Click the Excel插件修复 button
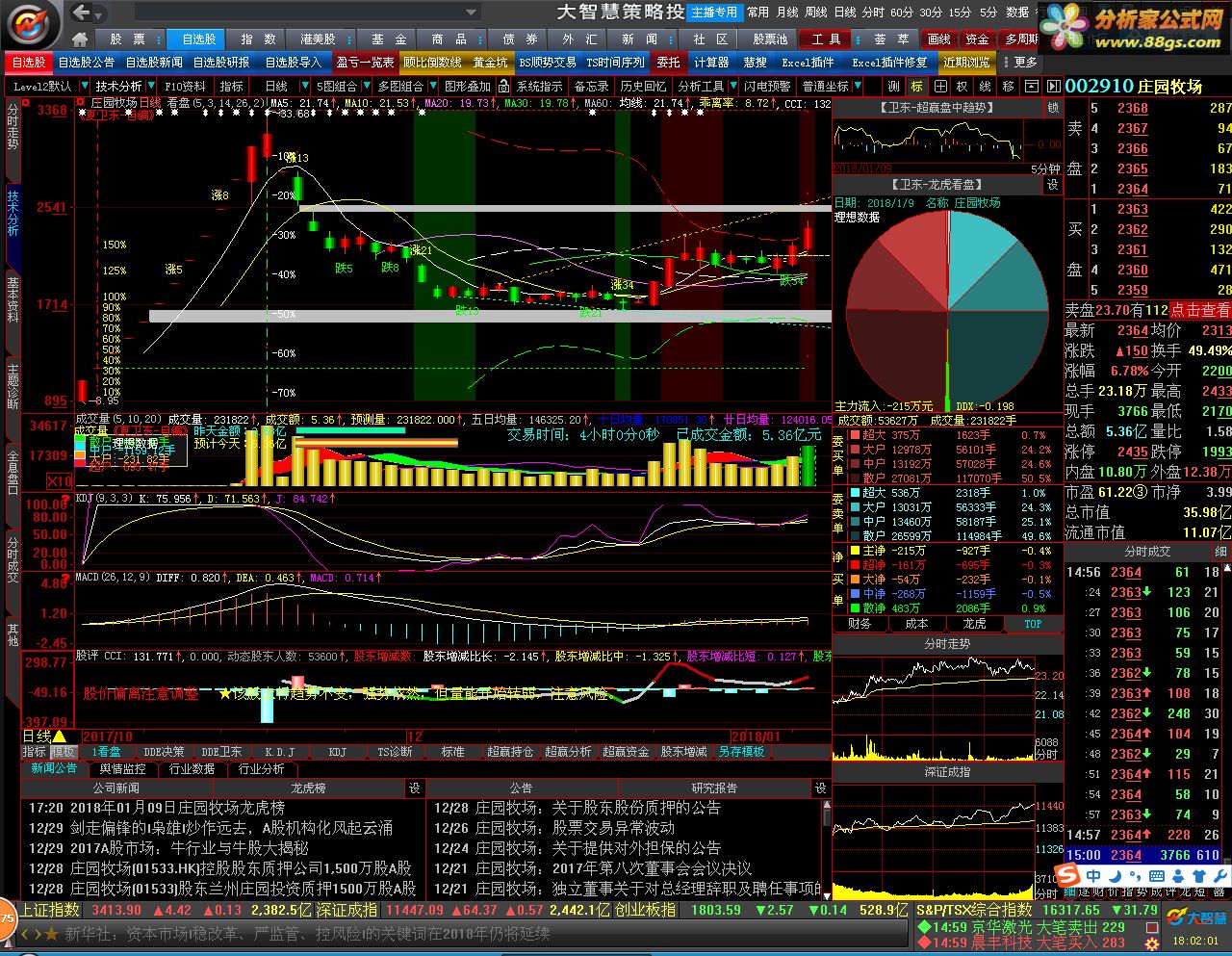The height and width of the screenshot is (956, 1232). pyautogui.click(x=889, y=62)
